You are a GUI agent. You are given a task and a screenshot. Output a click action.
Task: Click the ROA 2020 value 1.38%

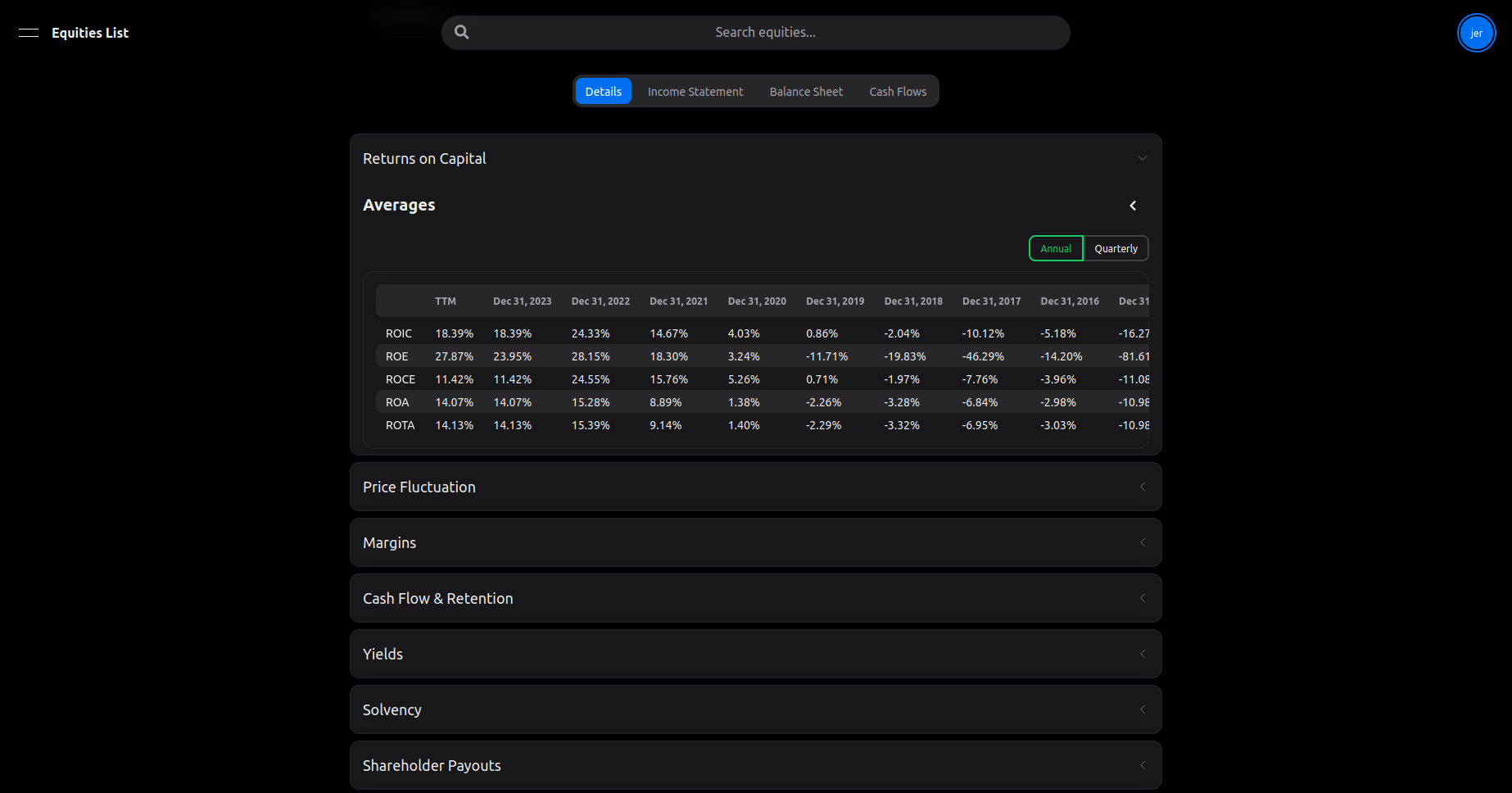click(x=744, y=402)
